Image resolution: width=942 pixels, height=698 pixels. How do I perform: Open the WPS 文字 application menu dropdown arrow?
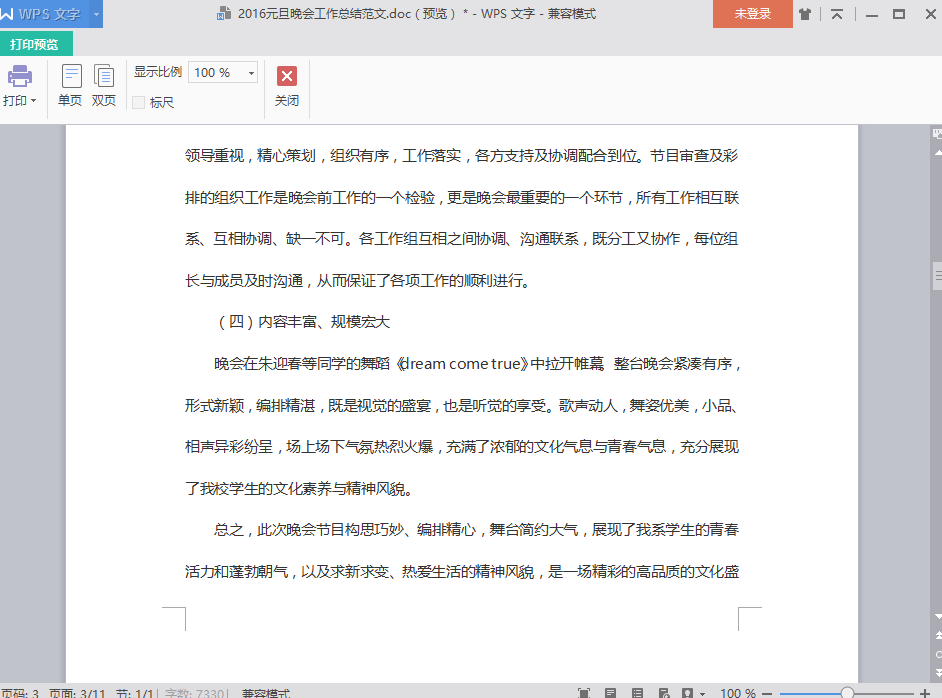pos(96,14)
